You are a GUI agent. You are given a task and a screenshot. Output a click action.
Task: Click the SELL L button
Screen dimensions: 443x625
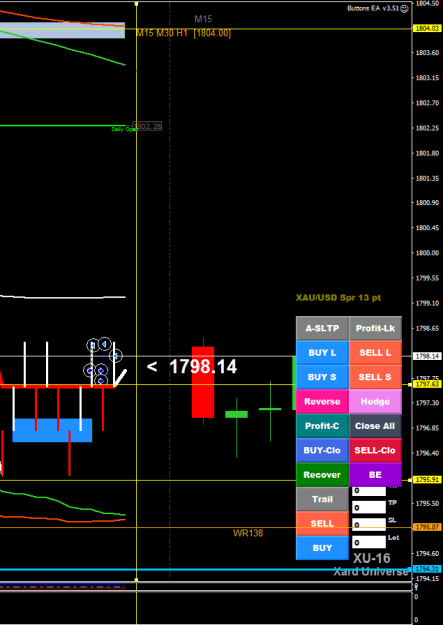tap(375, 353)
